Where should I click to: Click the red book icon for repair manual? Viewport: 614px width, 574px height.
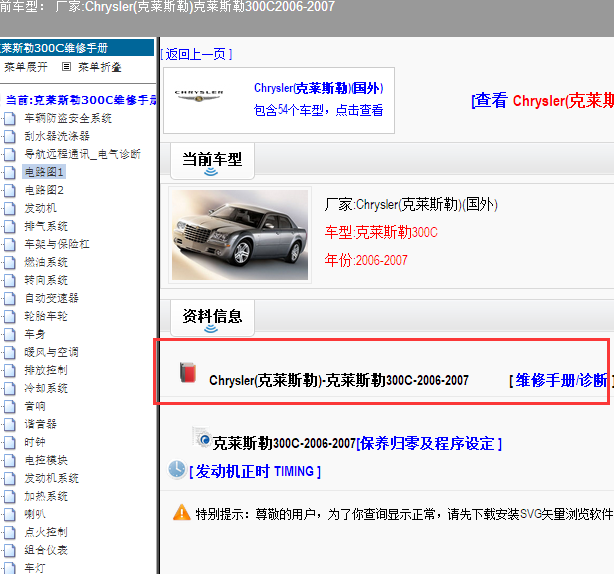point(188,372)
